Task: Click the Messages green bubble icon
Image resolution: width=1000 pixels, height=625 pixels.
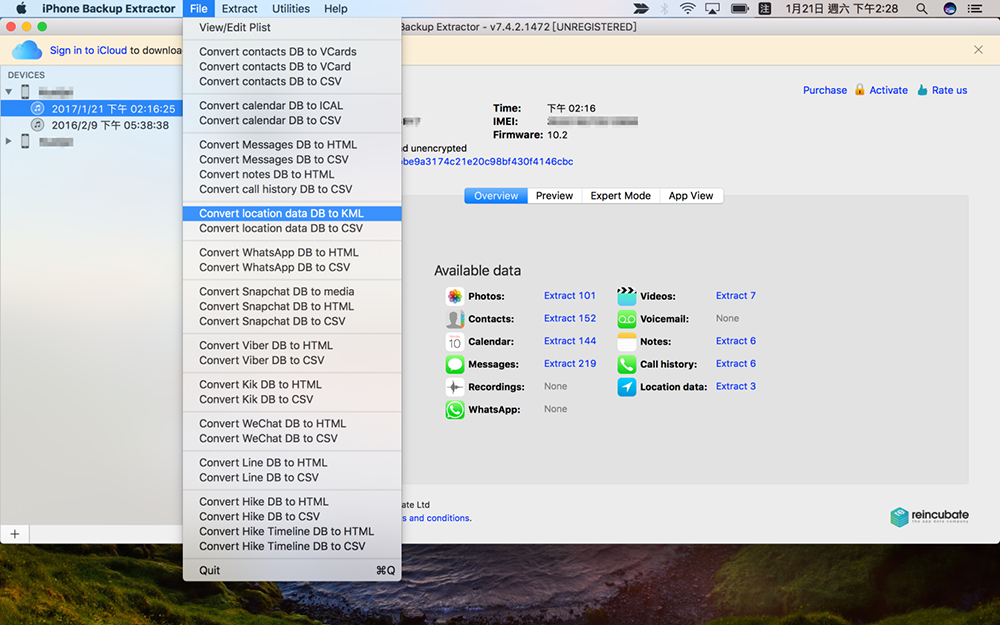Action: tap(455, 364)
